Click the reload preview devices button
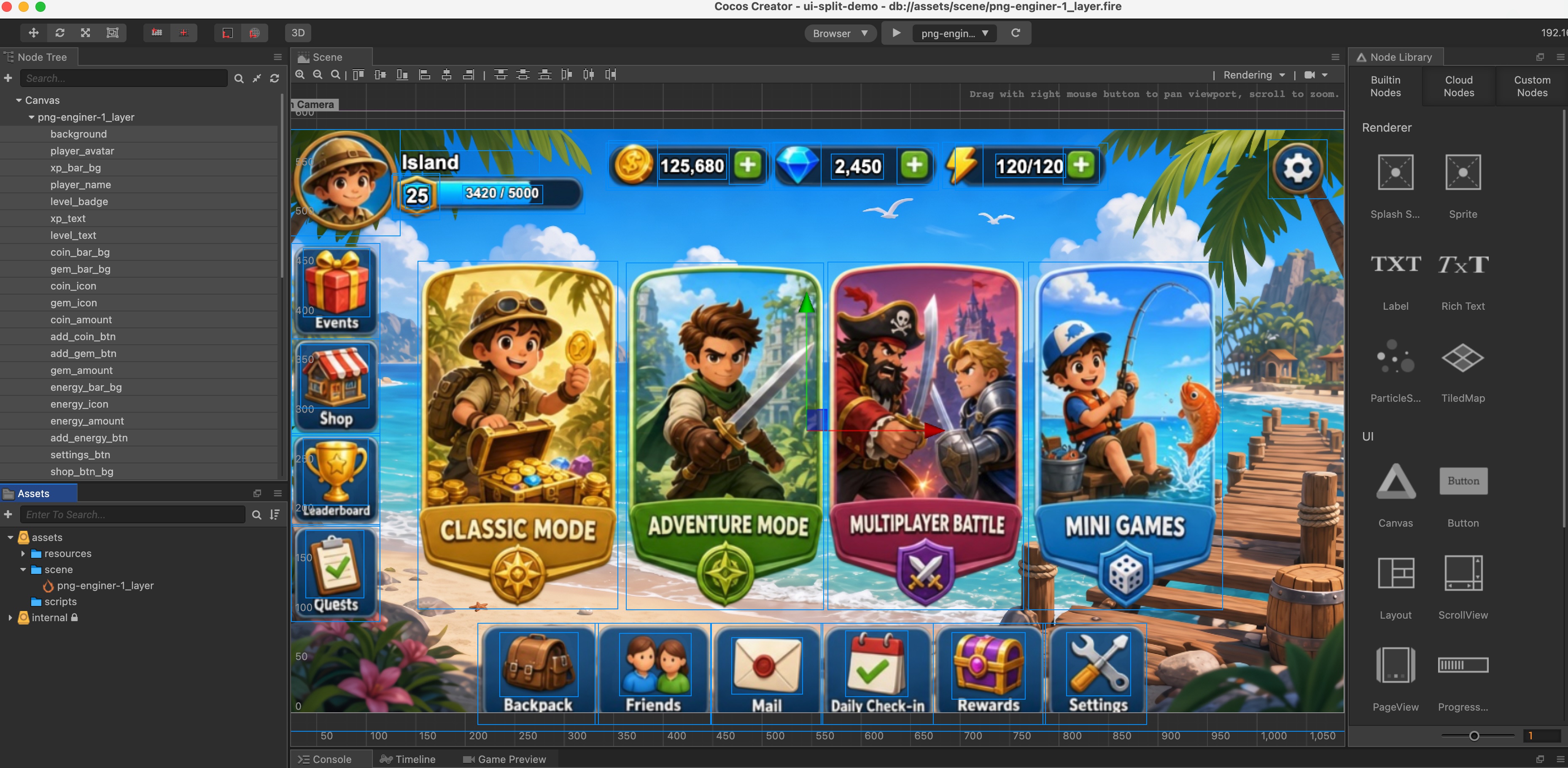The width and height of the screenshot is (1568, 768). (x=1015, y=33)
